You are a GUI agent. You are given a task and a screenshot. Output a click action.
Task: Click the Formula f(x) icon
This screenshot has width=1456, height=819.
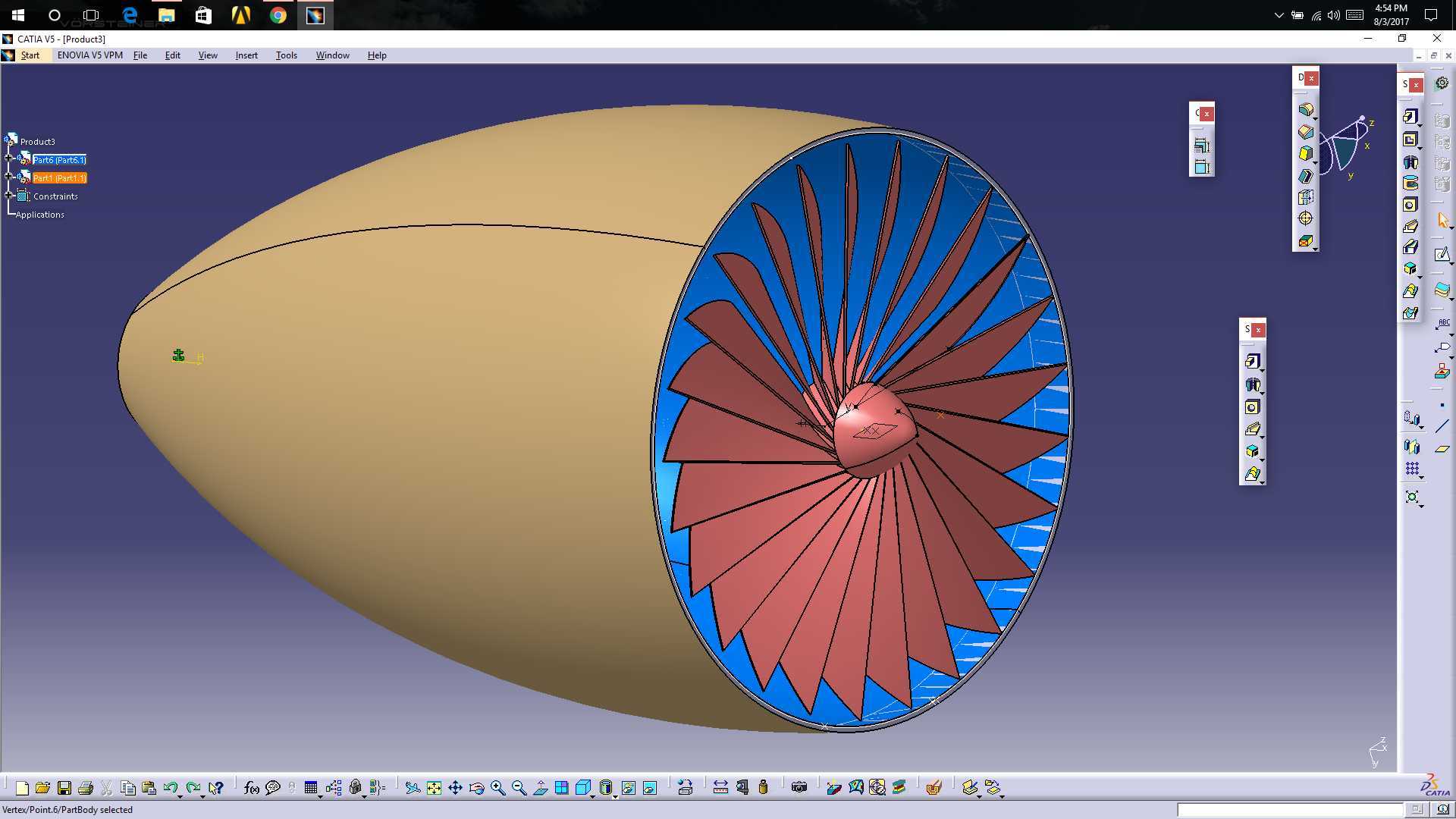[x=252, y=788]
